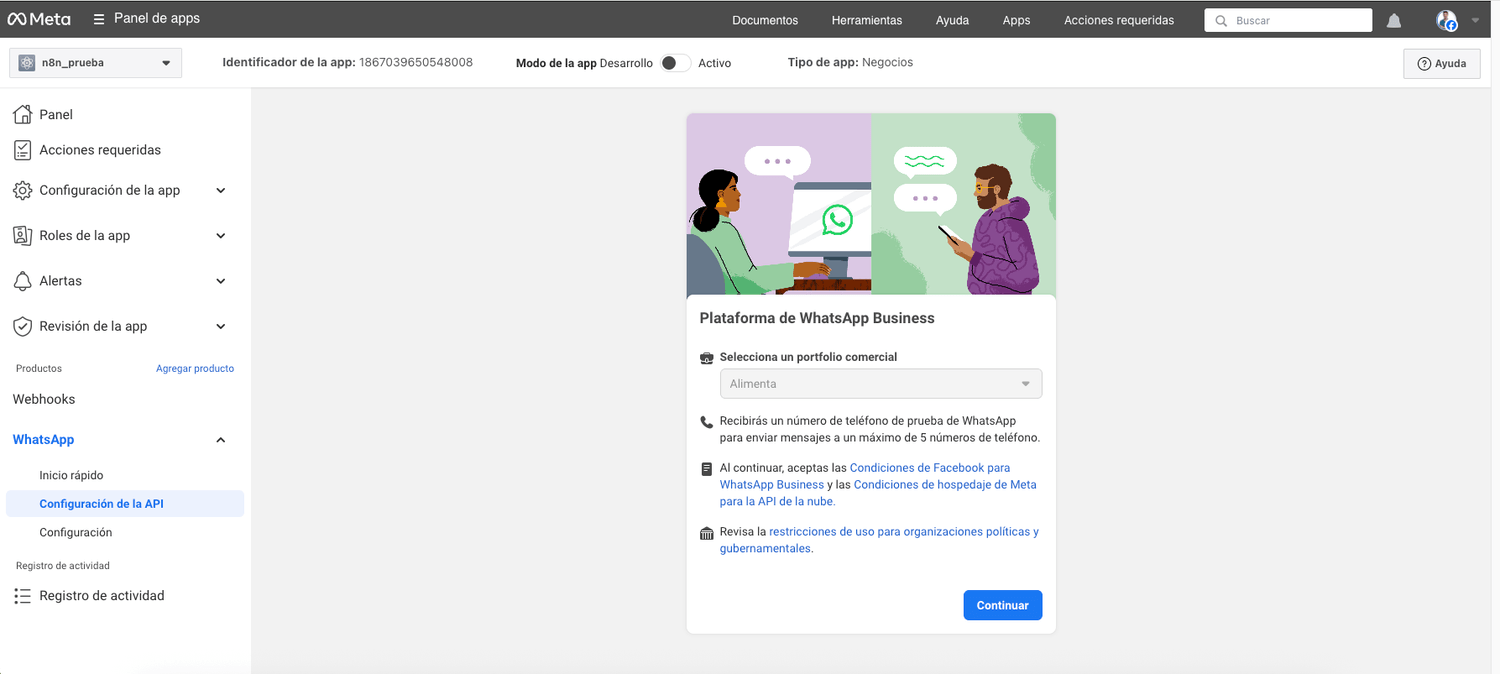
Task: Click the Alertas bell icon in sidebar
Action: click(22, 281)
